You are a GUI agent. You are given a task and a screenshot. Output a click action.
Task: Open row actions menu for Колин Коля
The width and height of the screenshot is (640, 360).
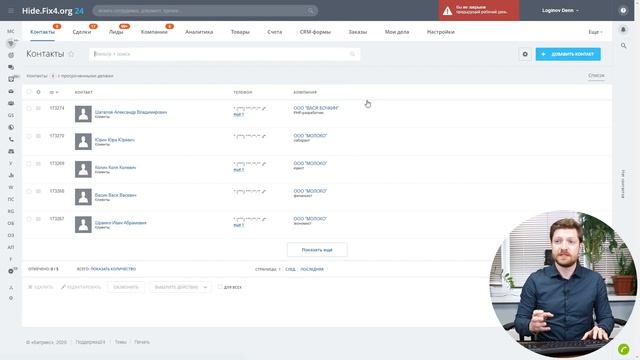38,164
